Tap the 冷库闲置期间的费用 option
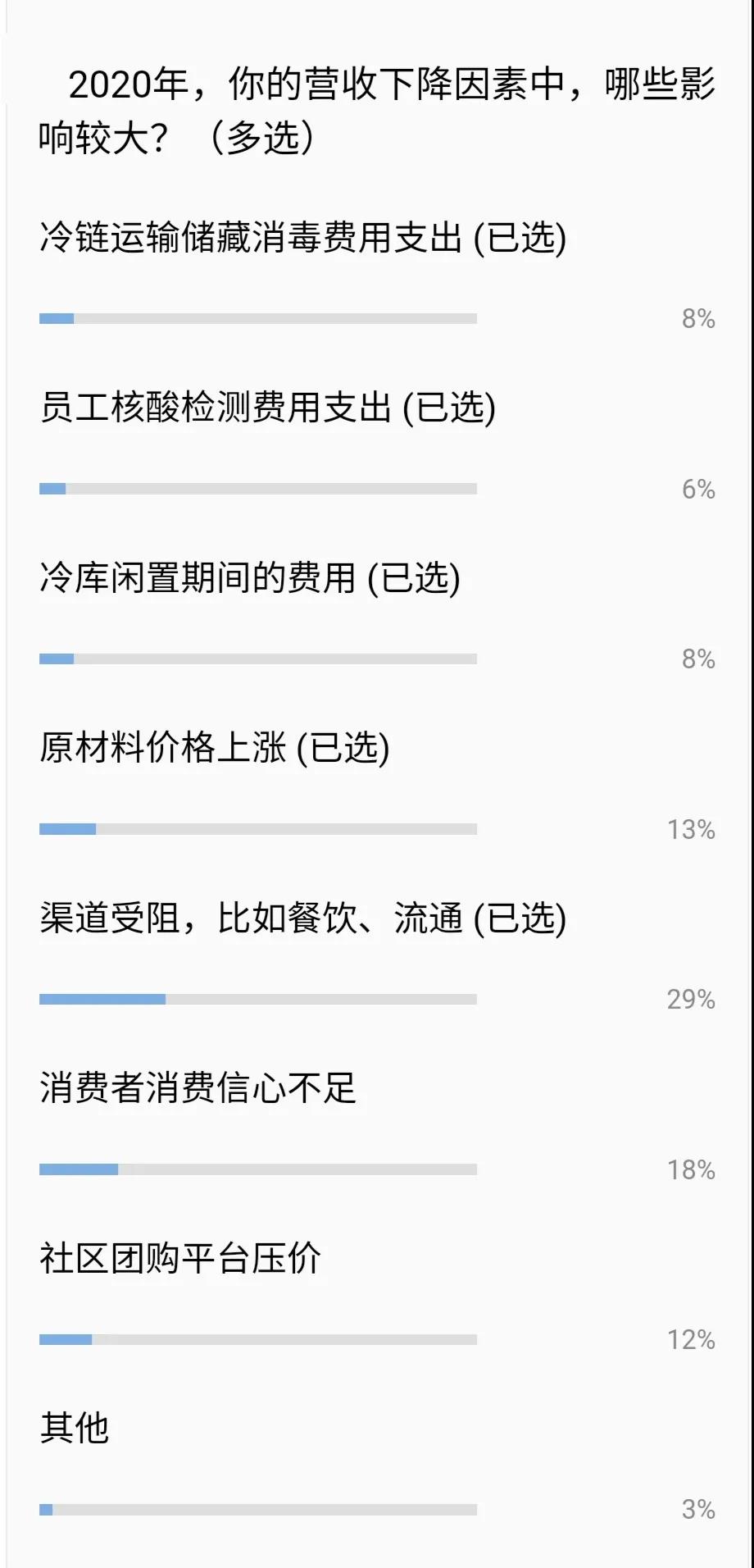Viewport: 754px width, 1568px height. coord(249,578)
